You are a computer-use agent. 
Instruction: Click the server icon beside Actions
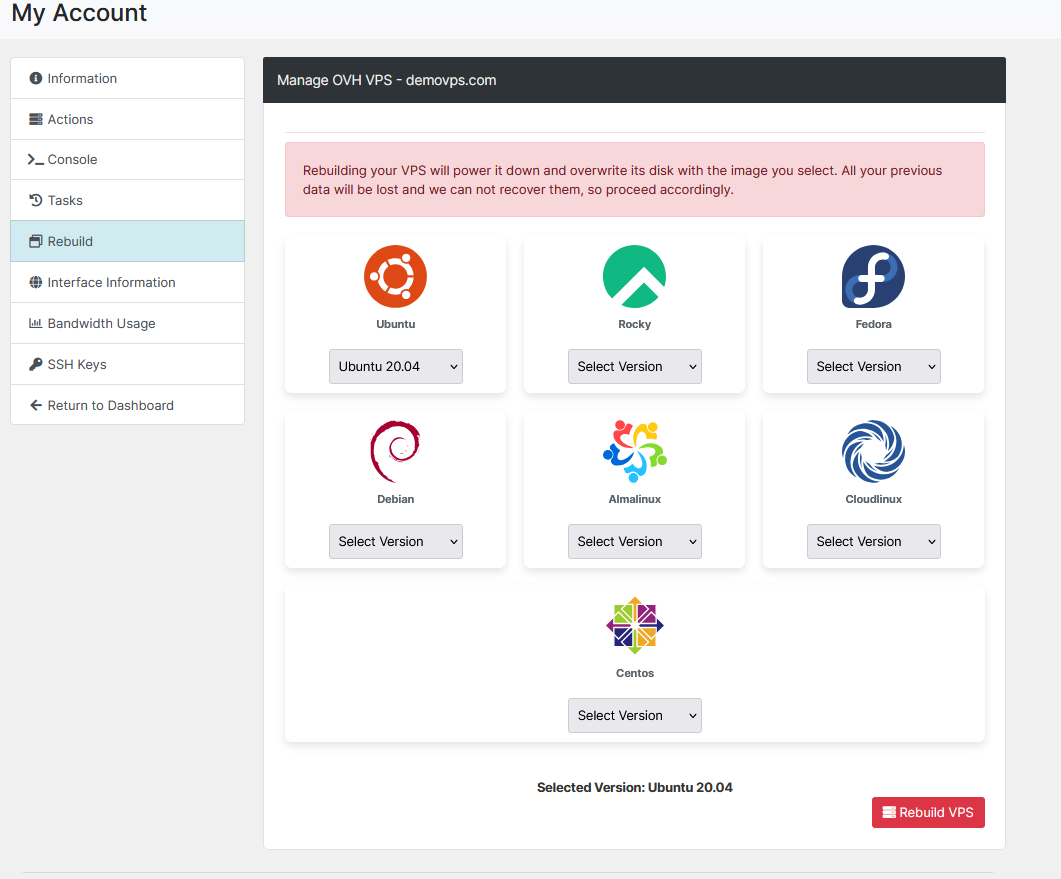tap(36, 119)
